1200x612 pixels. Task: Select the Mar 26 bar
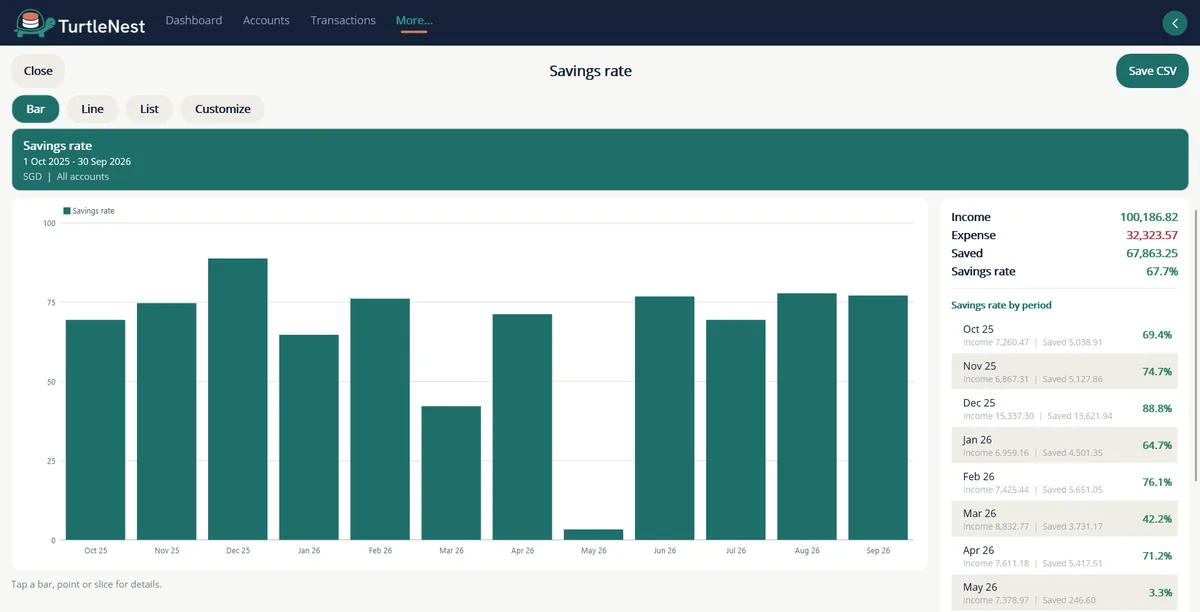tap(451, 473)
